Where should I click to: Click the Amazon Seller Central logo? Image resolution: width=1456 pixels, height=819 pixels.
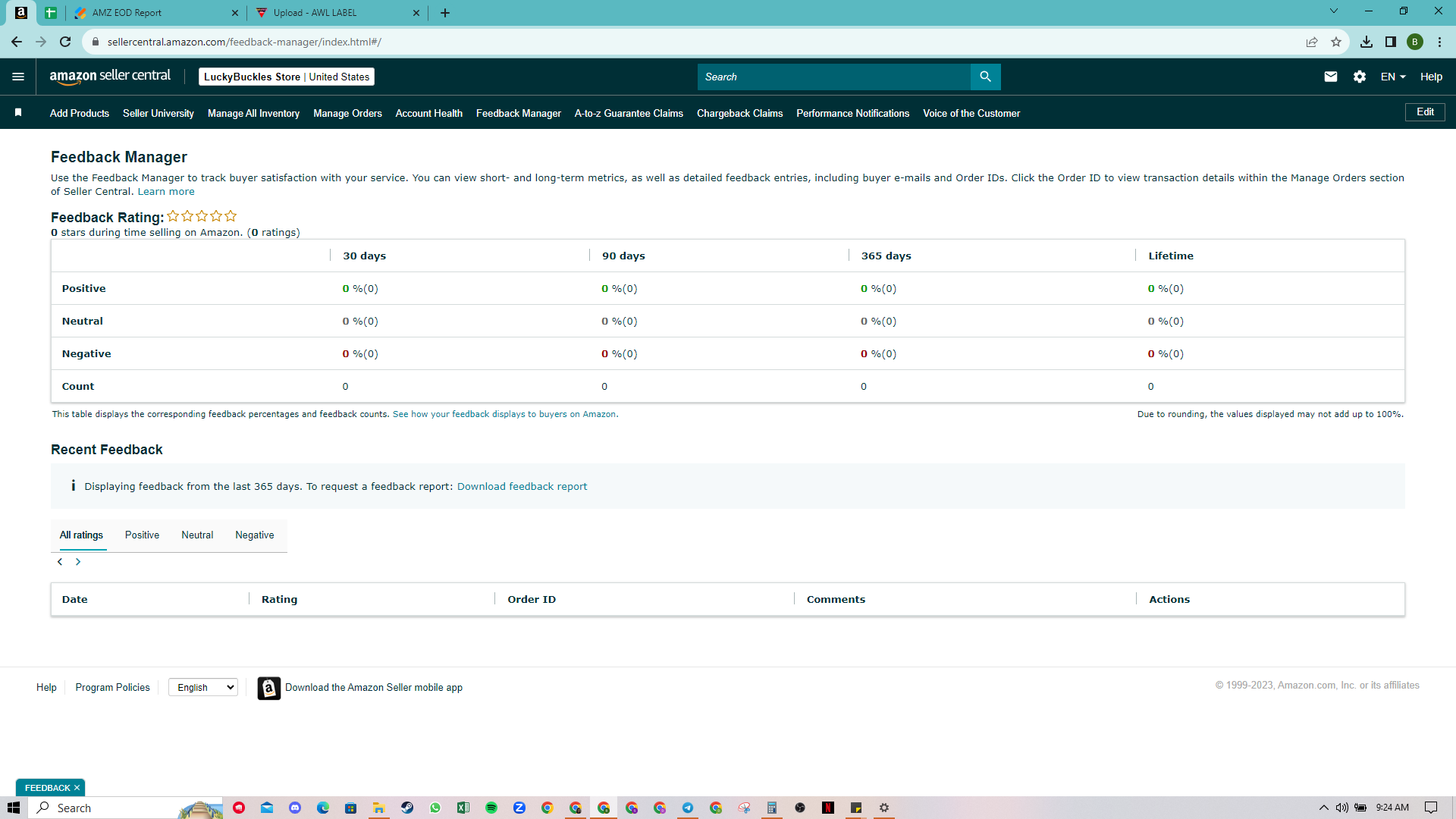(110, 77)
